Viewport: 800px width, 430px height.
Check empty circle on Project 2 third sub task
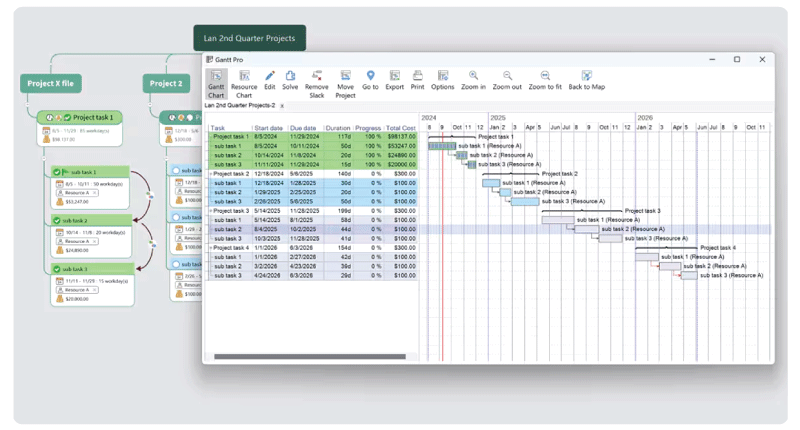click(x=176, y=264)
